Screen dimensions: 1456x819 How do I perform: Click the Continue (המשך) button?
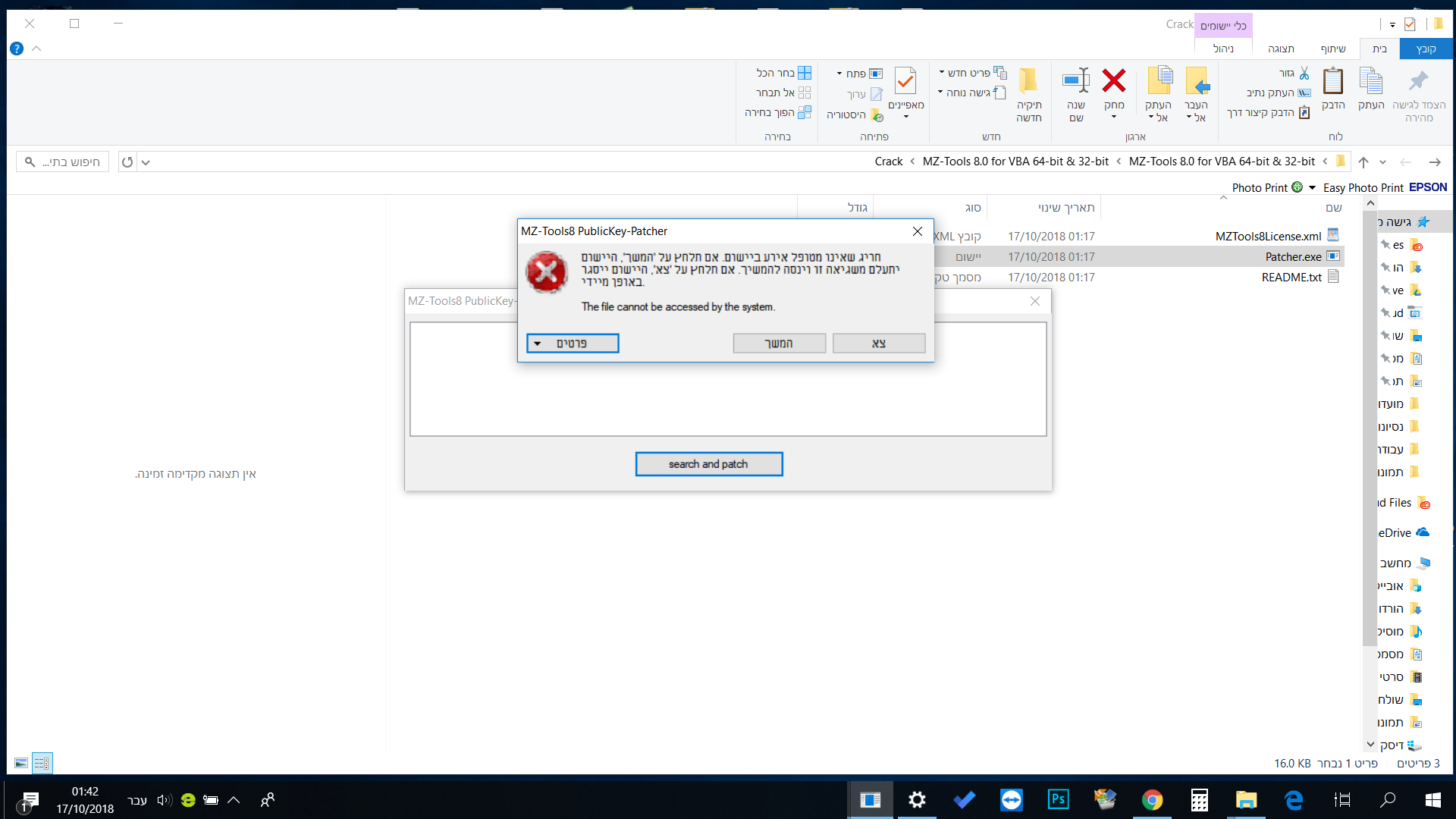779,344
